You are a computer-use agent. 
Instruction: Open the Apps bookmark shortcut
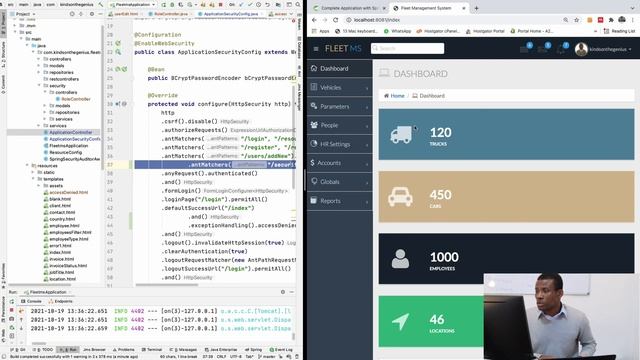320,31
